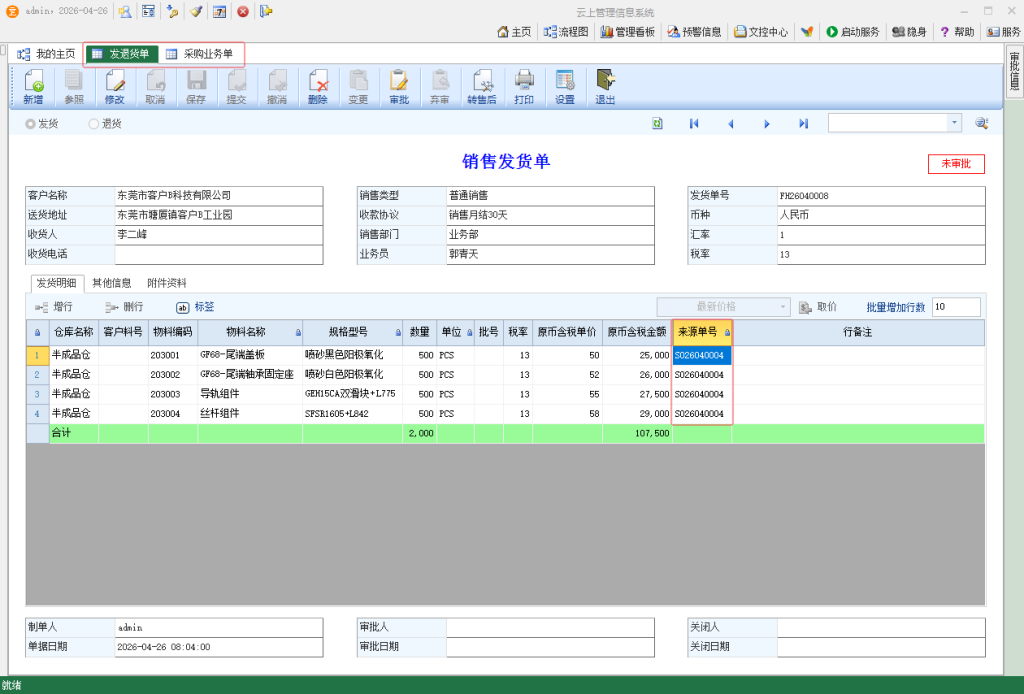Click the 修改 (Edit) toolbar icon

pyautogui.click(x=115, y=87)
